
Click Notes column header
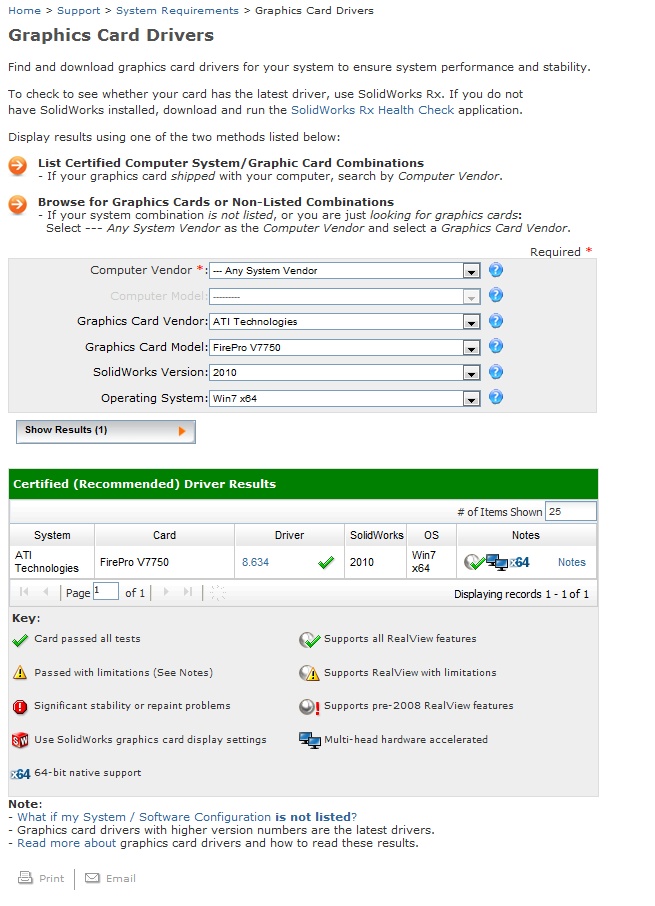[526, 535]
